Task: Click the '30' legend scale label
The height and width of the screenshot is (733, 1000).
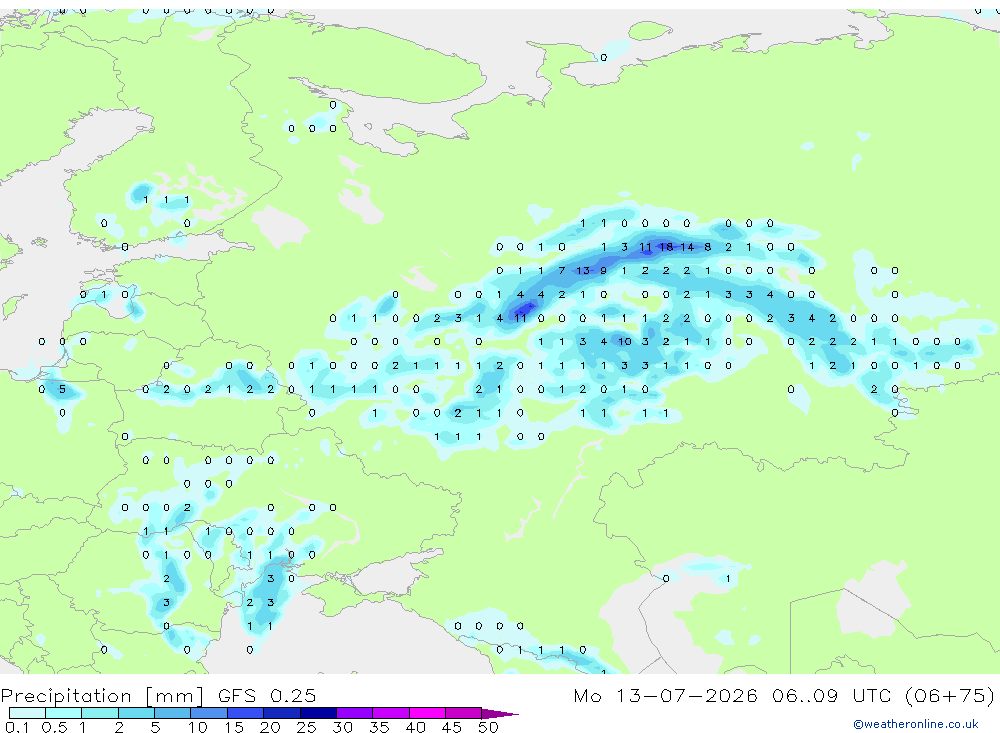Action: click(343, 727)
